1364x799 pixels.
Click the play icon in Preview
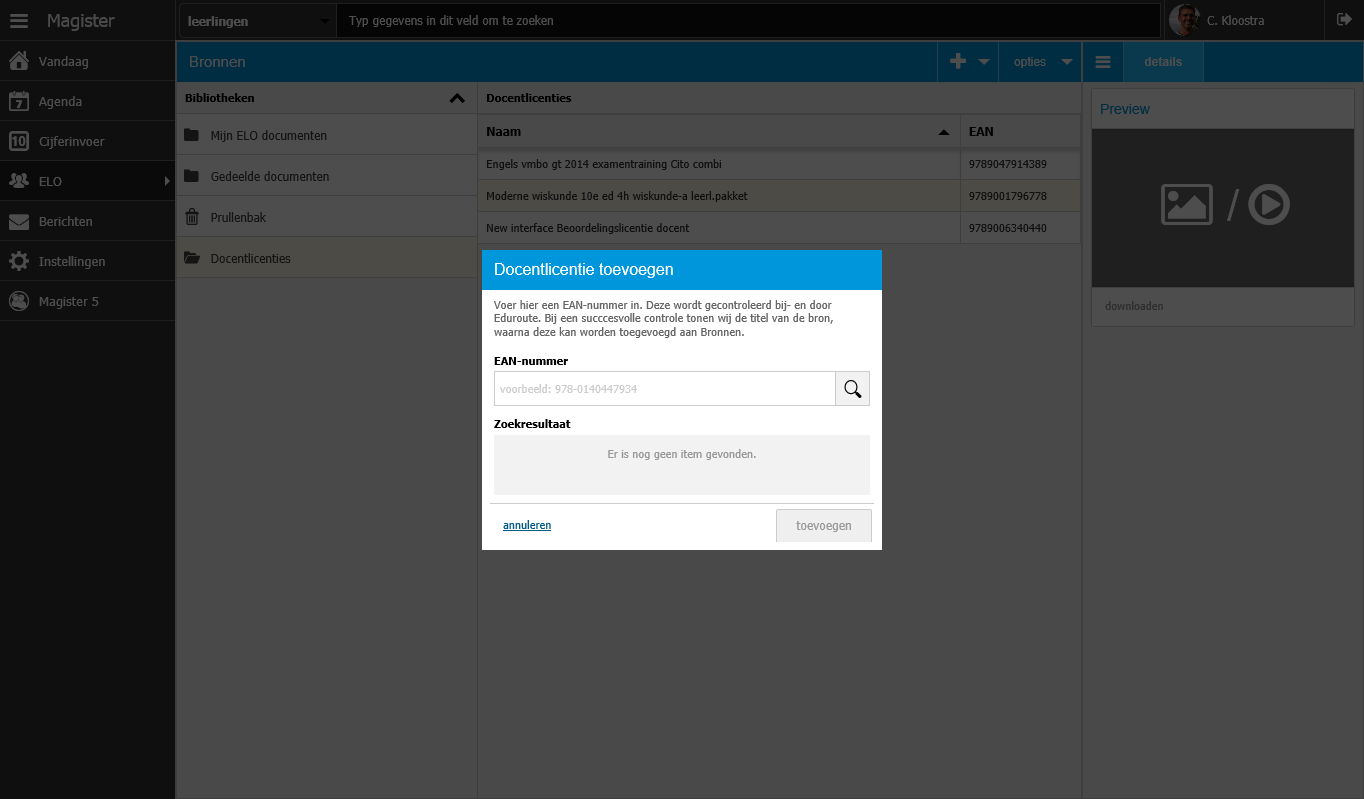pyautogui.click(x=1269, y=205)
